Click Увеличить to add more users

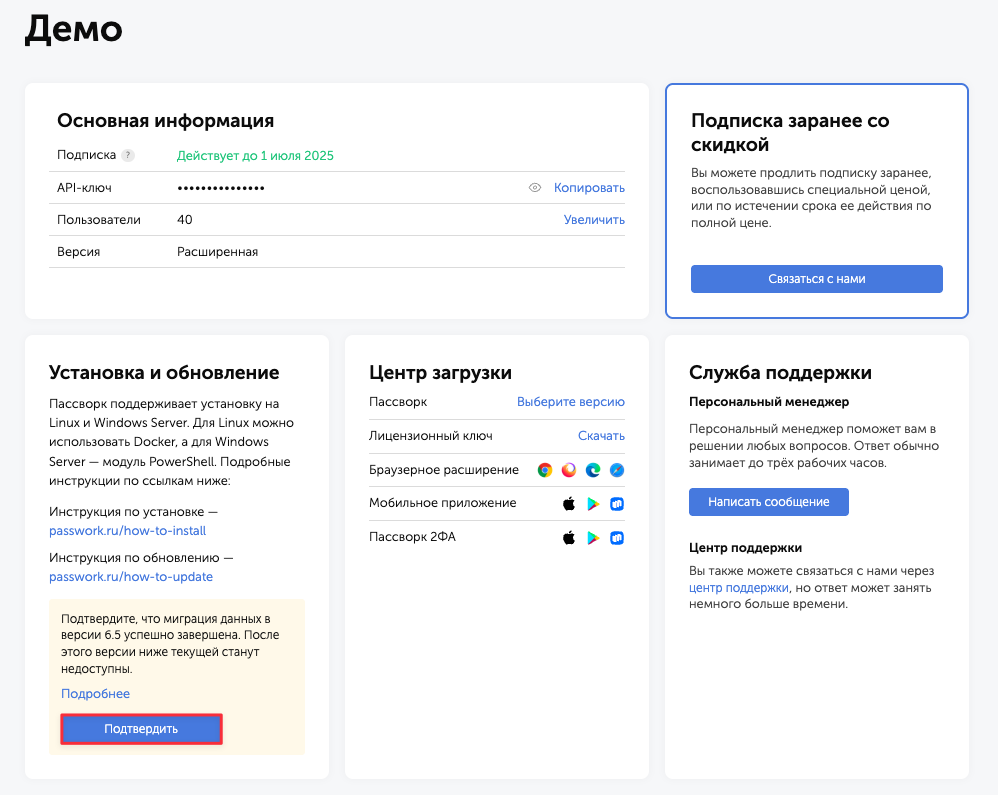tap(594, 220)
